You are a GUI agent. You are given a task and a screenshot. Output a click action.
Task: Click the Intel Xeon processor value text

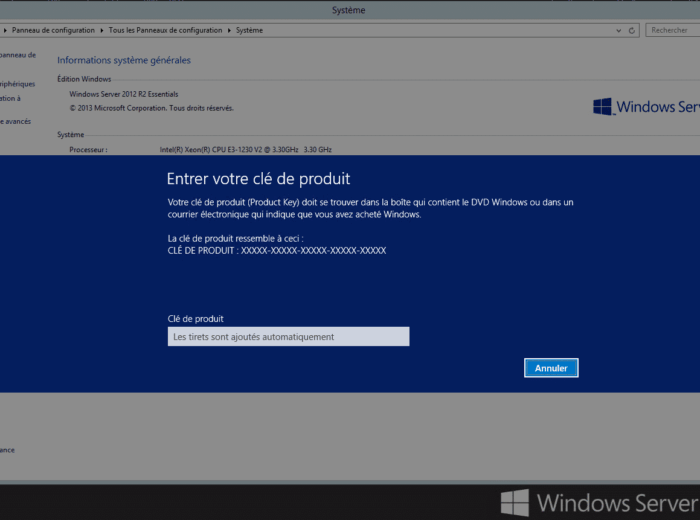246,150
